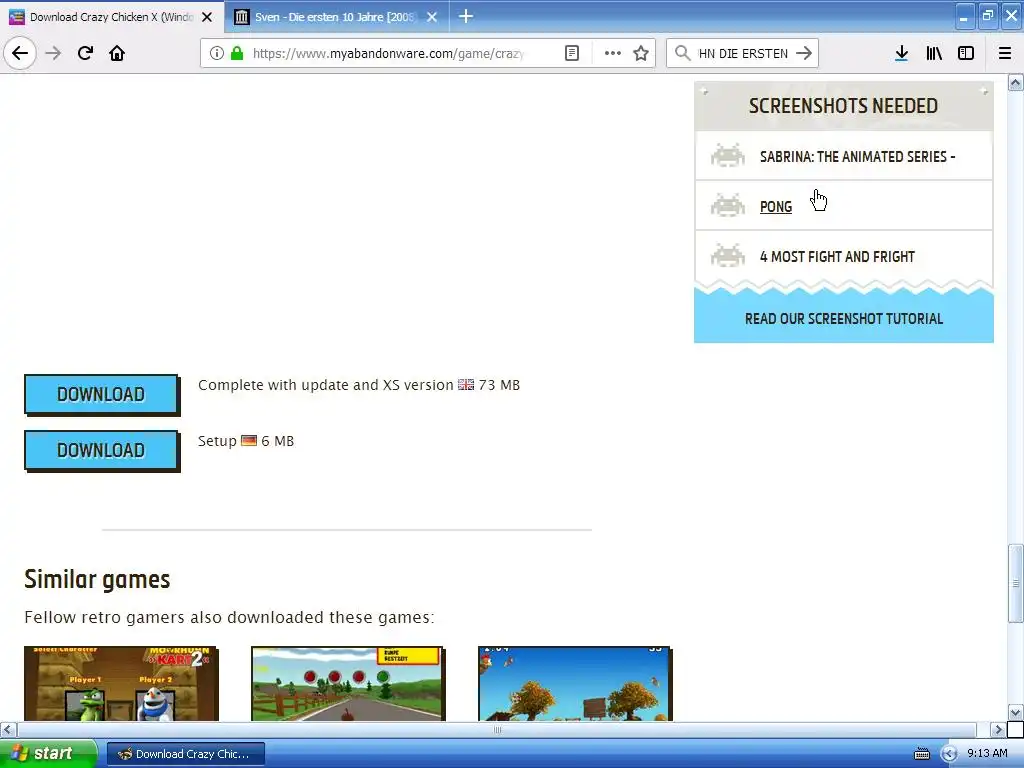Click the horizontal scrollbar right arrow
This screenshot has height=768, width=1024.
click(998, 729)
